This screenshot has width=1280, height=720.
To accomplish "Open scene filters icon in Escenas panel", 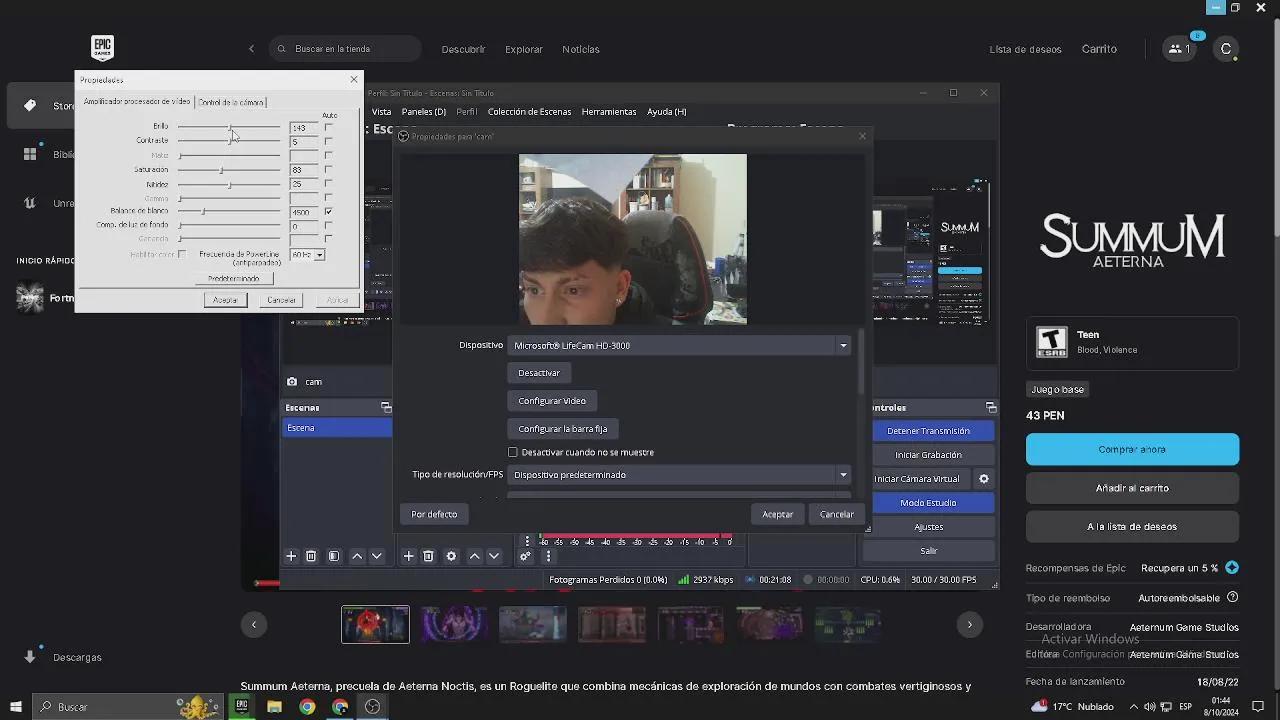I will (334, 556).
